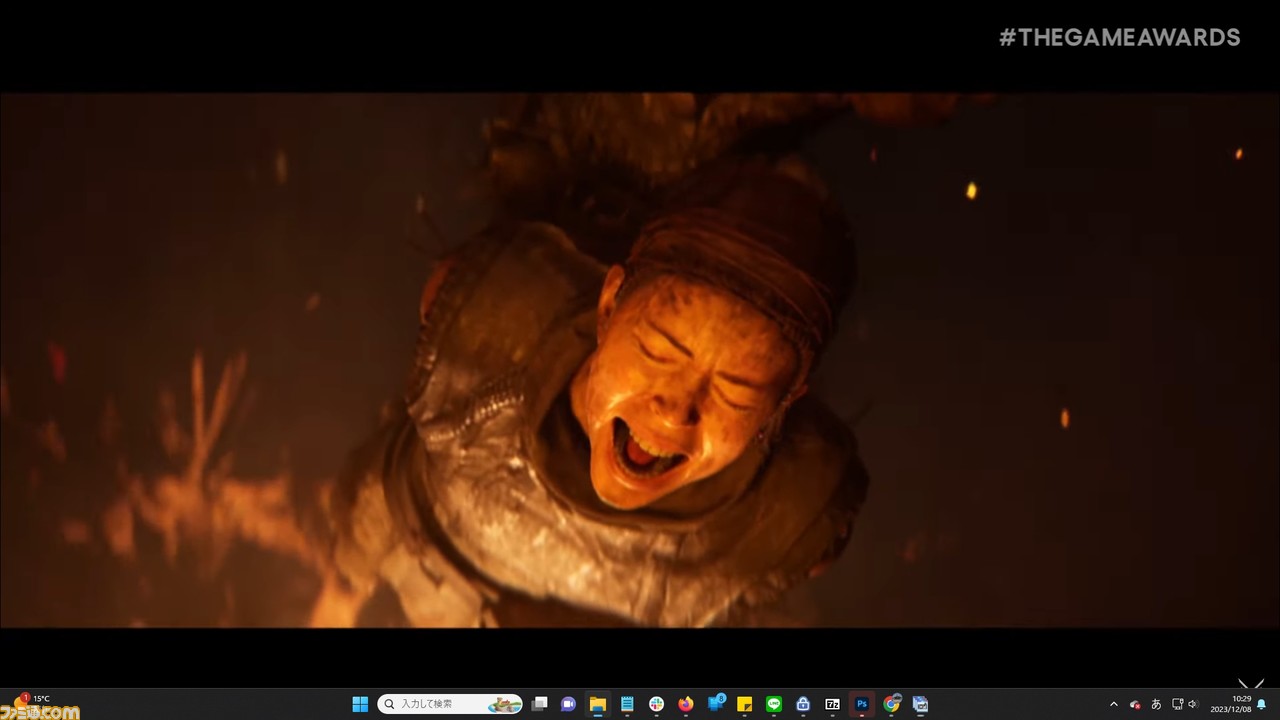The image size is (1280, 720).
Task: Open Firefox from the taskbar
Action: point(685,704)
